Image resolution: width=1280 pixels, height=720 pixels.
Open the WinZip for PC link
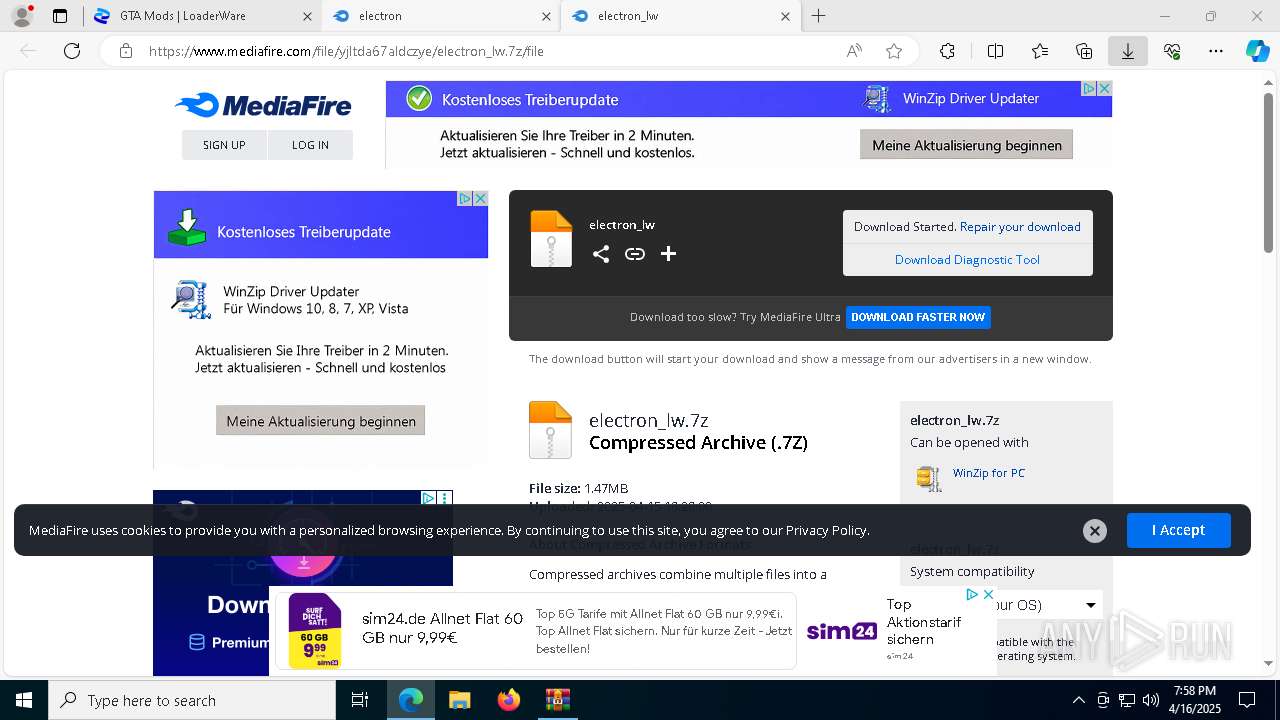coord(988,473)
